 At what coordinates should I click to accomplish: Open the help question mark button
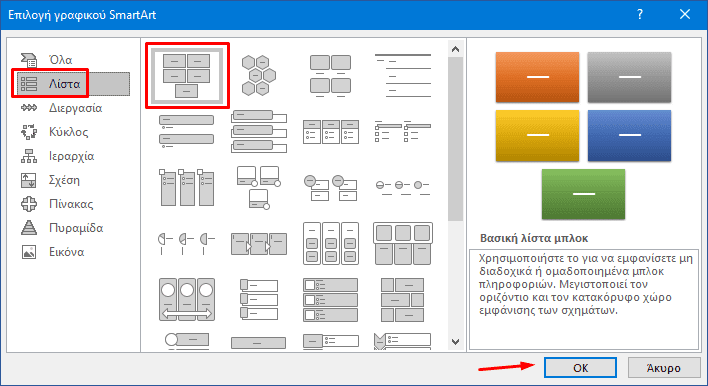(x=640, y=14)
